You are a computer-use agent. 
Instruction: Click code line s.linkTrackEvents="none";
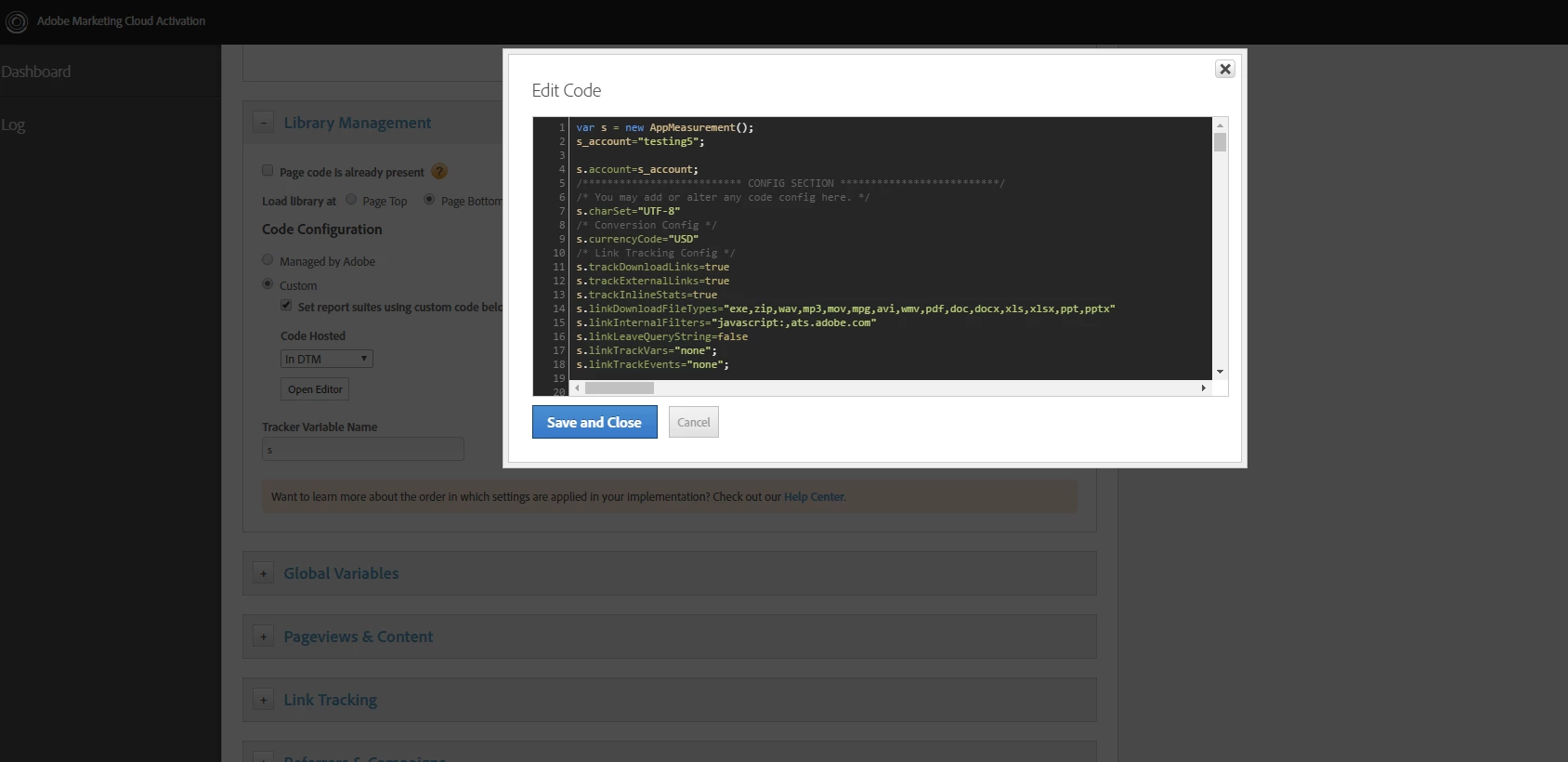pos(652,364)
